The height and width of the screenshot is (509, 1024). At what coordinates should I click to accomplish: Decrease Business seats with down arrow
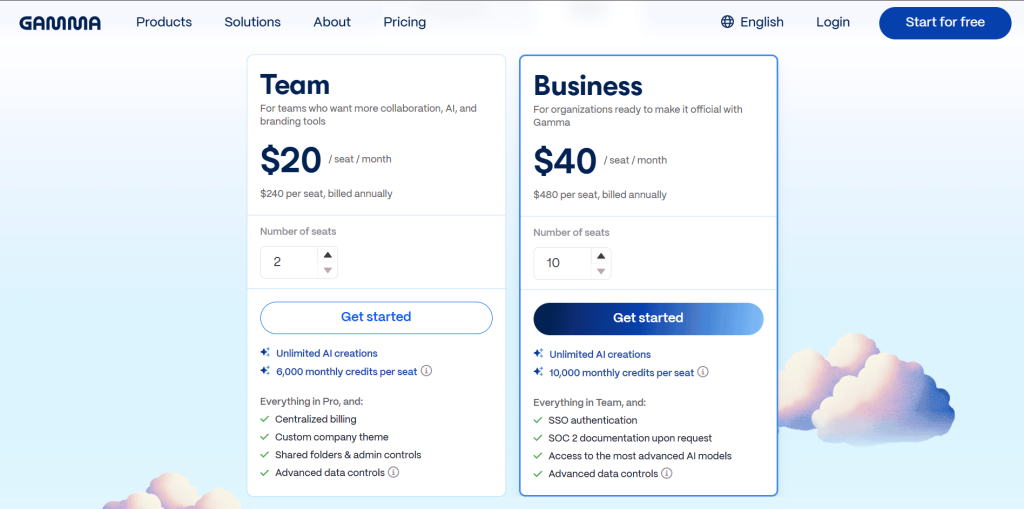click(601, 271)
